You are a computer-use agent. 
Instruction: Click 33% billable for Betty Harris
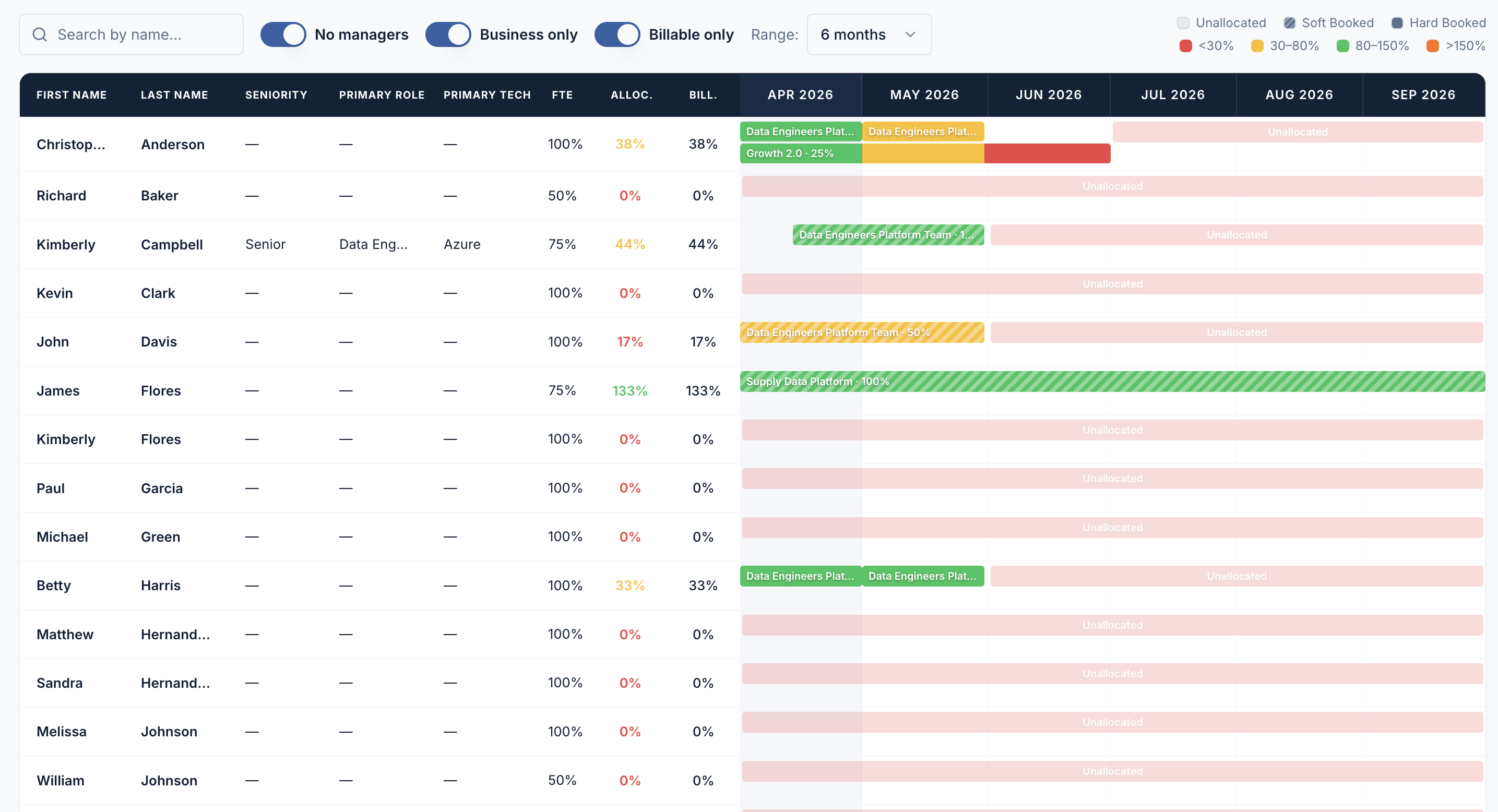coord(703,586)
